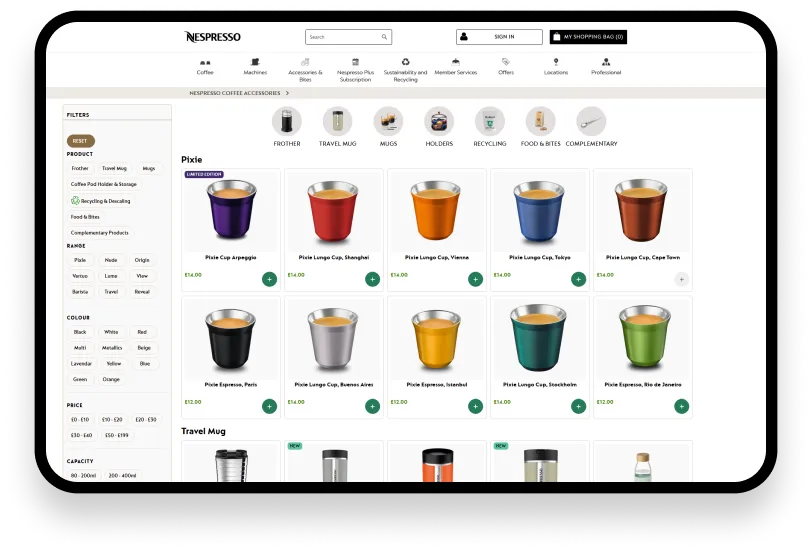Add Pixie Espresso, Istanbul to bag
Image resolution: width=812 pixels, height=552 pixels.
pos(475,406)
